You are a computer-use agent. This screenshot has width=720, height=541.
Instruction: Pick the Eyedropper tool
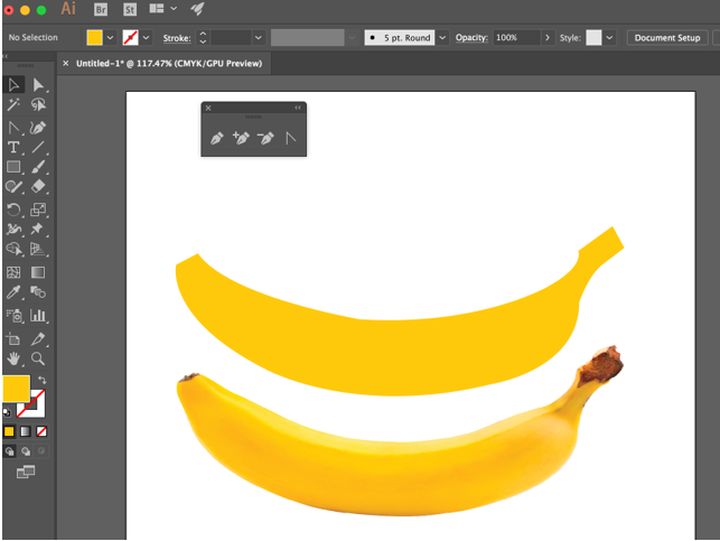tap(14, 292)
